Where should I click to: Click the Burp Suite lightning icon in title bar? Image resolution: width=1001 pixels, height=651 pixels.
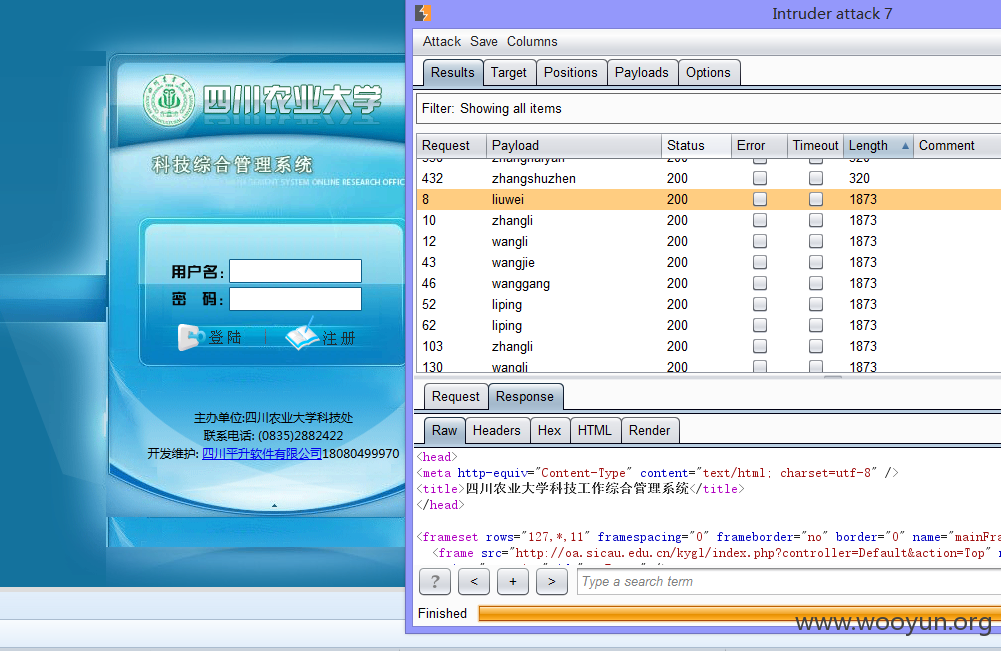click(423, 13)
